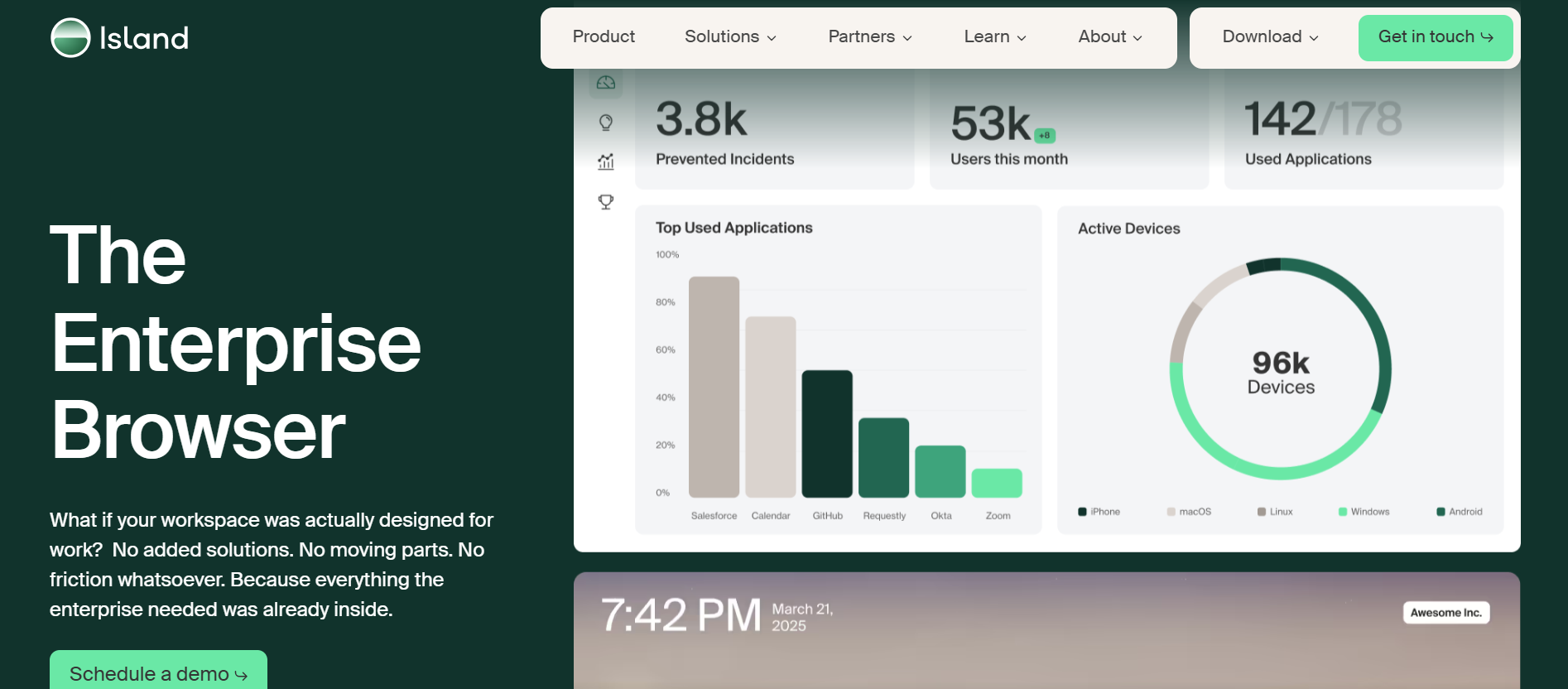
Task: Click the Requestly axis label
Action: click(884, 516)
